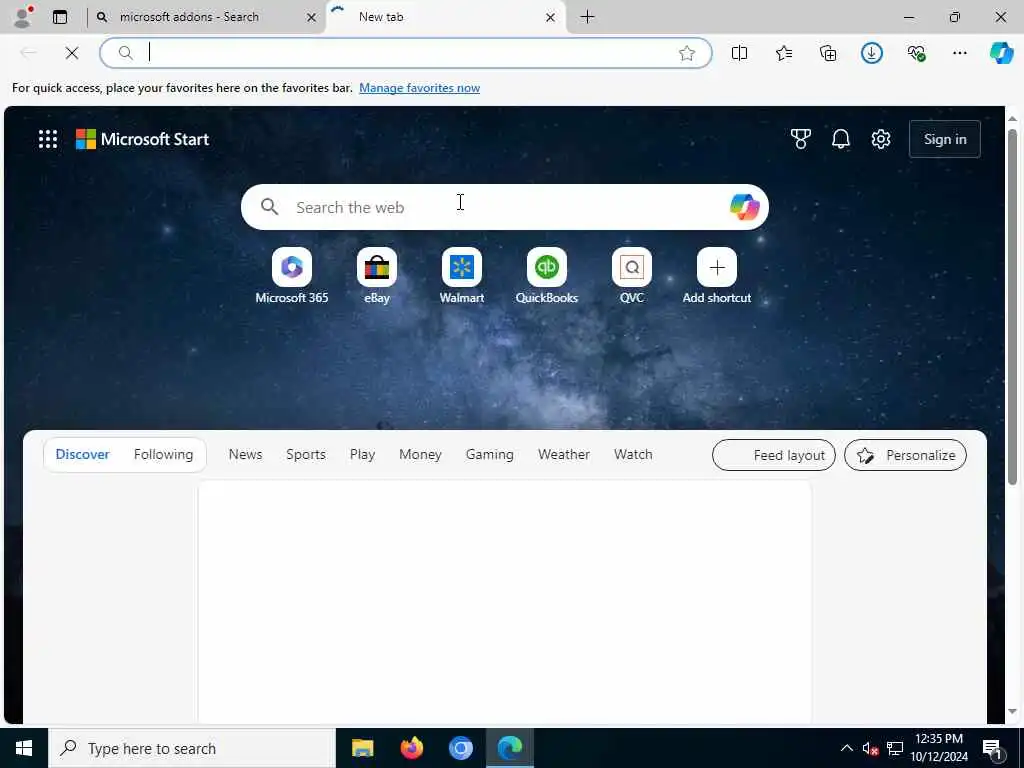Open the Copilot sidebar icon
Screen dimensions: 1024x768
pos(1001,53)
